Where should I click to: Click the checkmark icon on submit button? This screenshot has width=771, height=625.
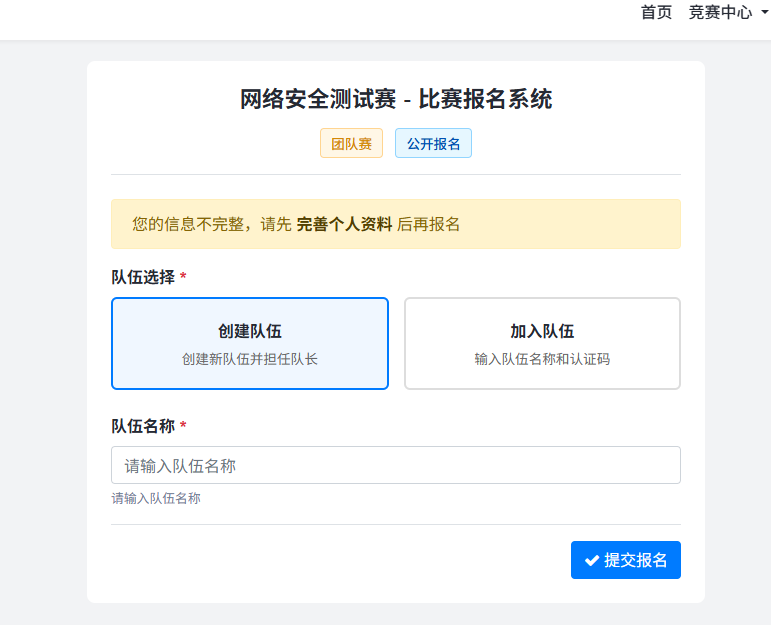coord(592,560)
